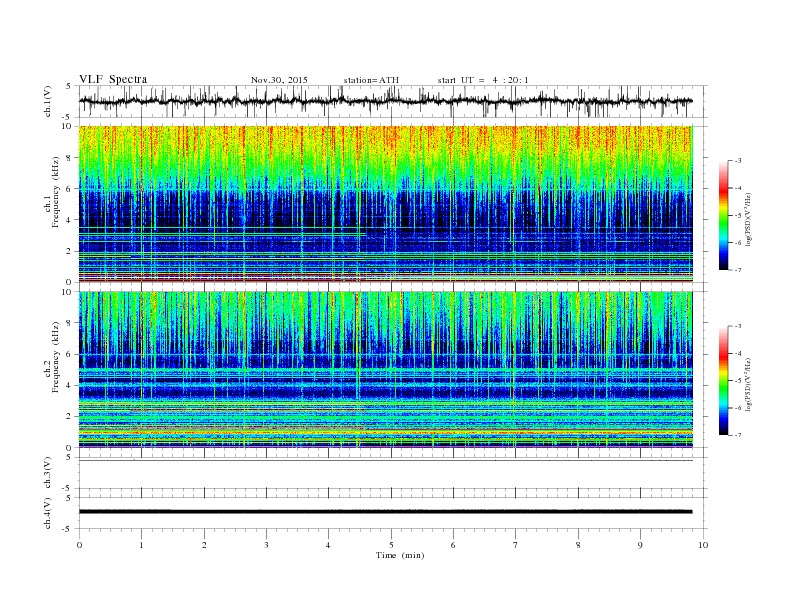Select the date text "Nov.30, 2015"

click(279, 80)
